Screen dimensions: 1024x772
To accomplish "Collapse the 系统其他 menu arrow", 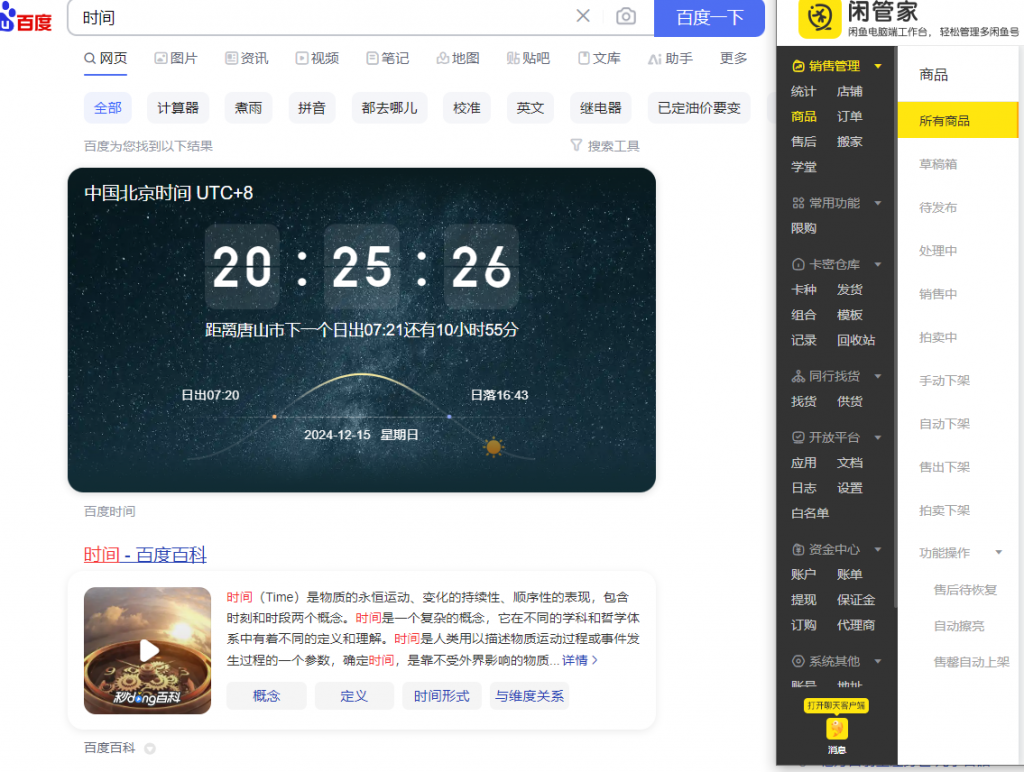I will [x=878, y=661].
